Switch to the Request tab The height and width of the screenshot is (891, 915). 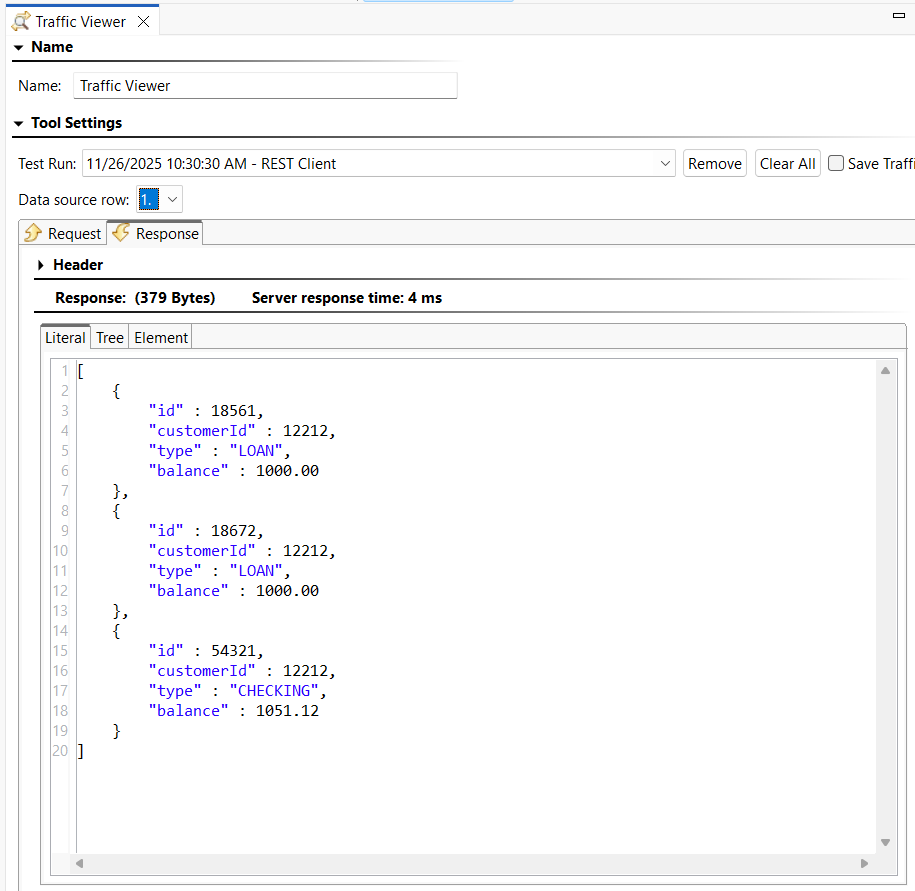[x=63, y=233]
